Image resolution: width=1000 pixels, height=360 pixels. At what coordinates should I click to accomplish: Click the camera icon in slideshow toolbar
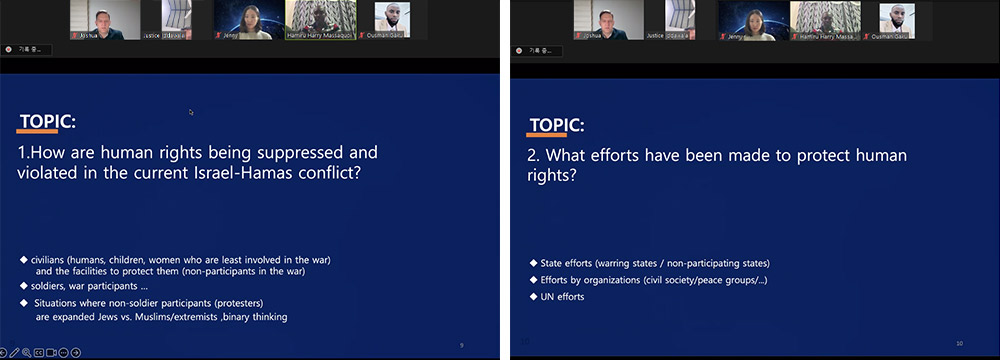click(x=51, y=352)
